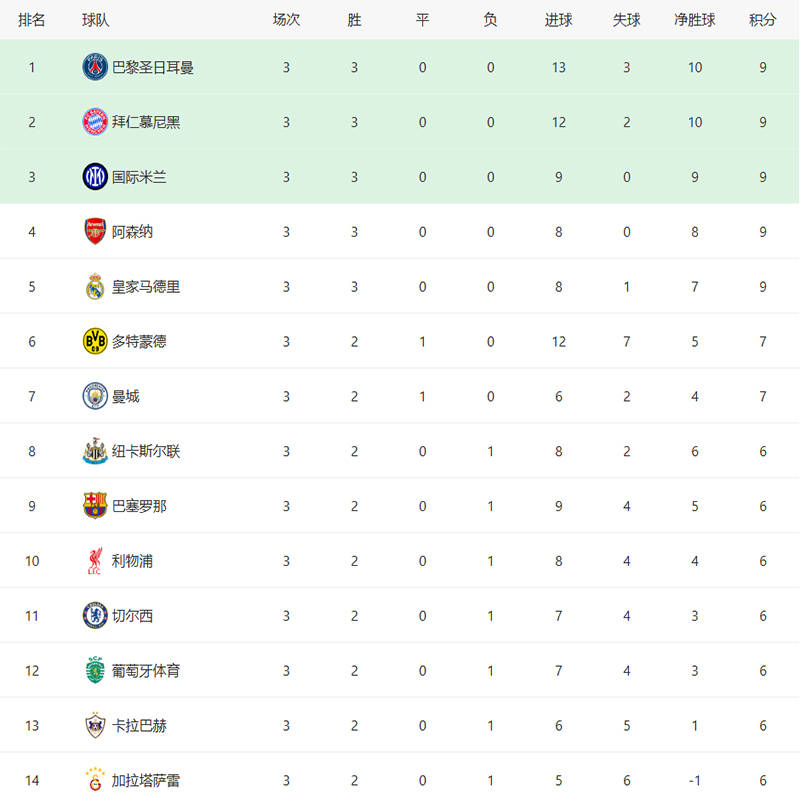This screenshot has height=800, width=800.
Task: Sort table by 积分 column header
Action: (762, 20)
